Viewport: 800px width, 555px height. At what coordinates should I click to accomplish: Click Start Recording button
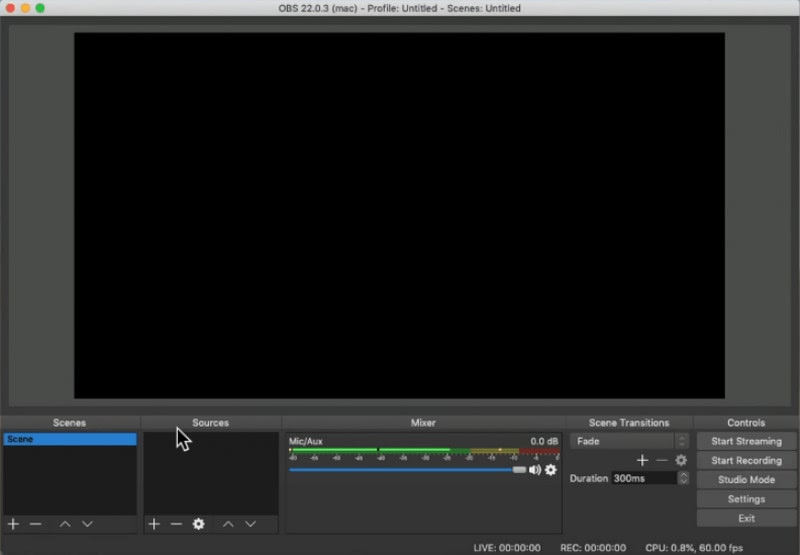pos(746,461)
